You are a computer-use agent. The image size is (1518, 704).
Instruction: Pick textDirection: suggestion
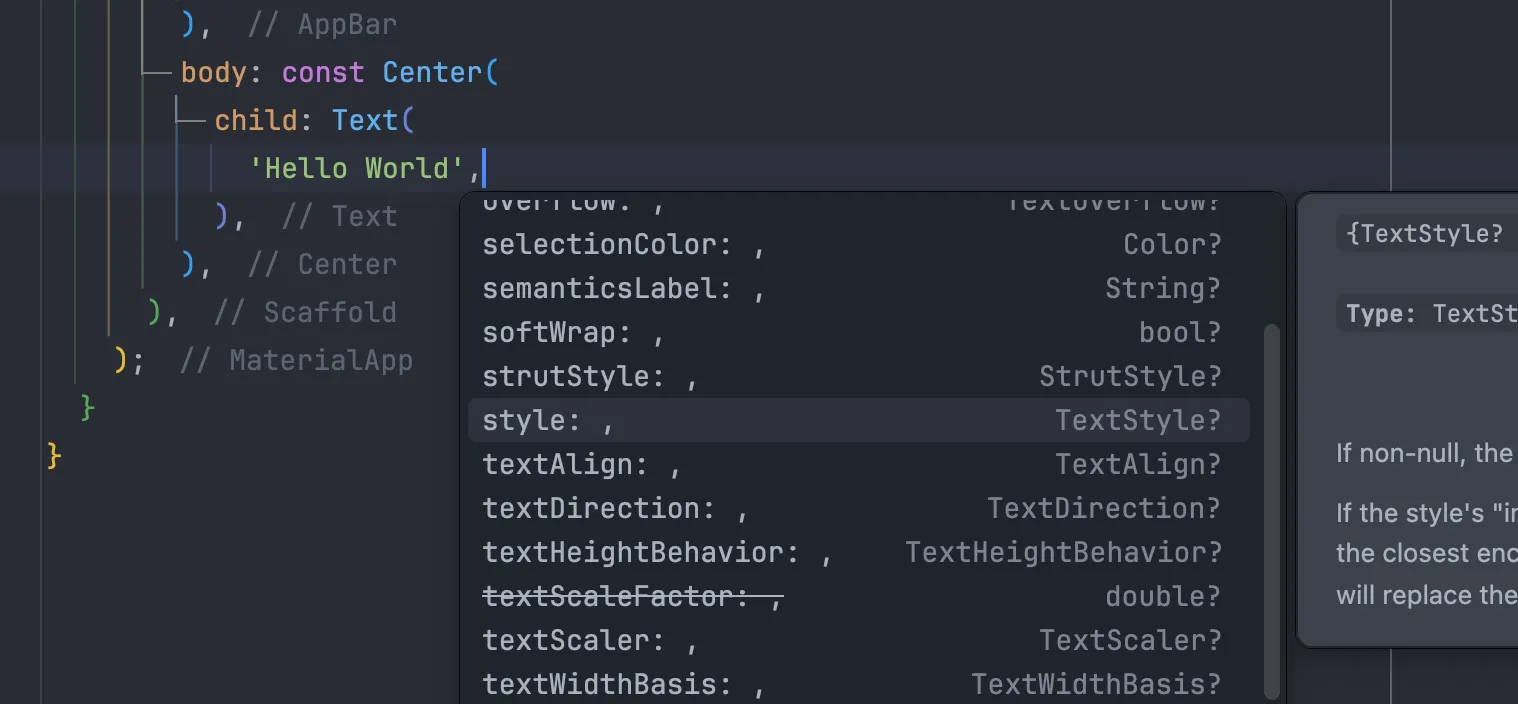pos(858,508)
